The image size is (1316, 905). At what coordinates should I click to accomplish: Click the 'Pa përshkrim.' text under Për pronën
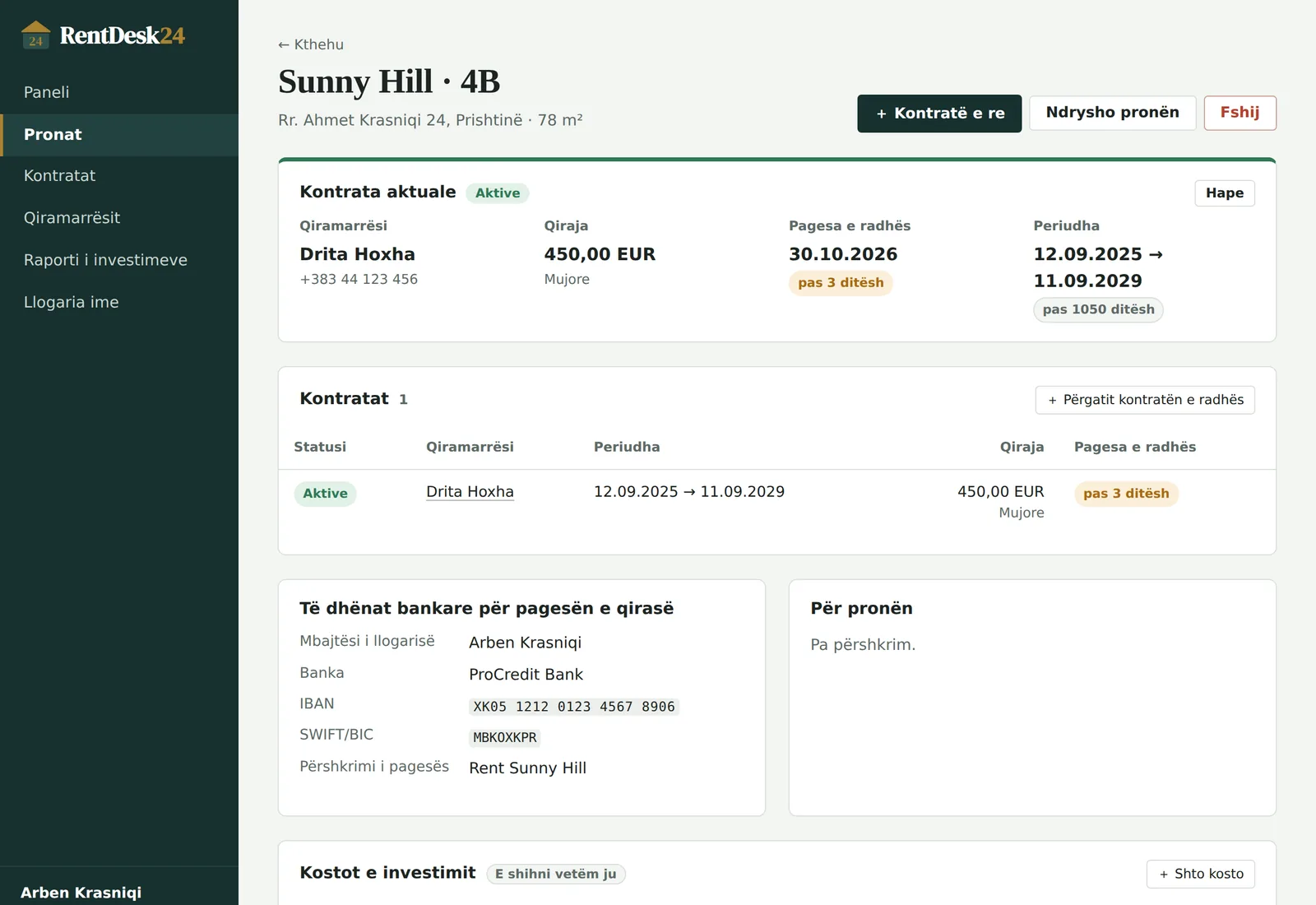pos(863,645)
